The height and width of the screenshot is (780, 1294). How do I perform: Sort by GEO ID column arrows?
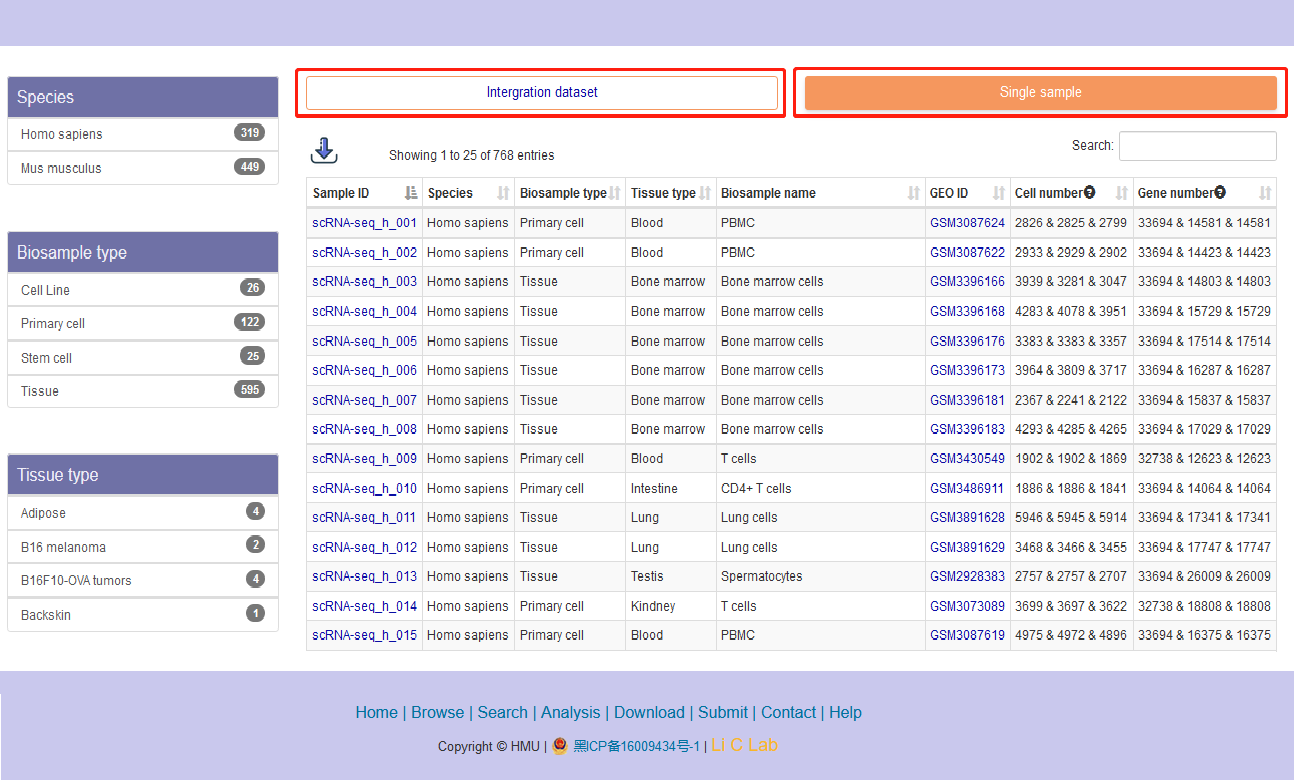(999, 193)
